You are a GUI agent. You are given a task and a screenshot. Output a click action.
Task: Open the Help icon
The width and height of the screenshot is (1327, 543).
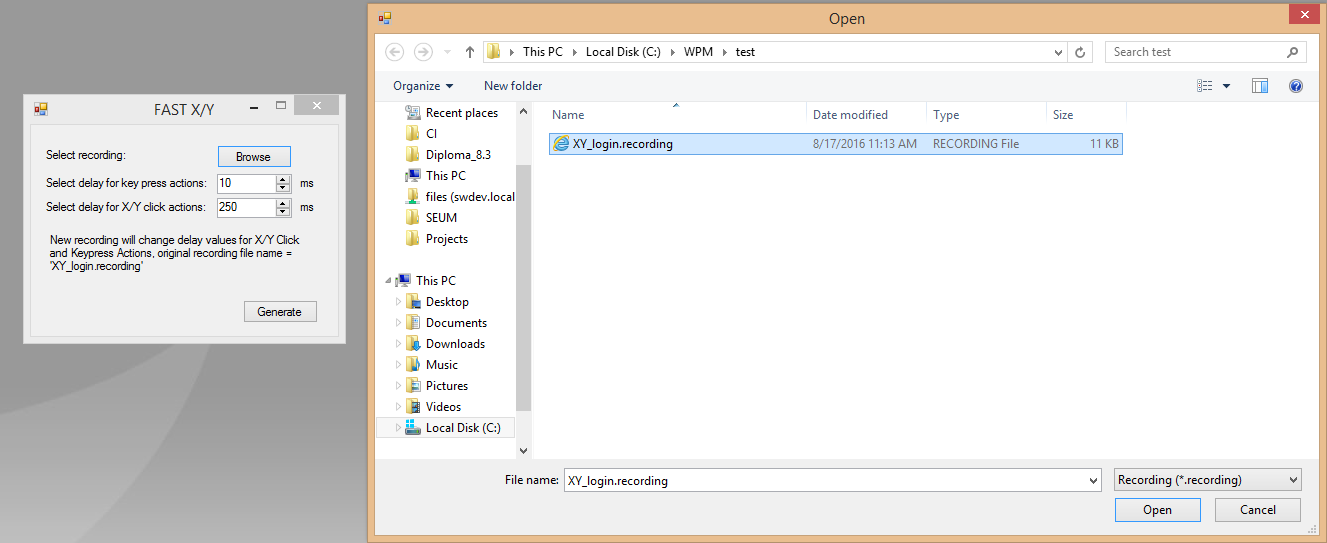[1296, 86]
